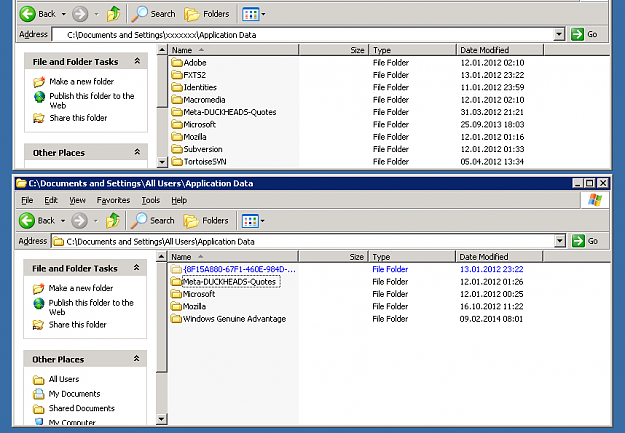This screenshot has width=625, height=433.
Task: Collapse Other Places in upper window
Action: click(137, 152)
